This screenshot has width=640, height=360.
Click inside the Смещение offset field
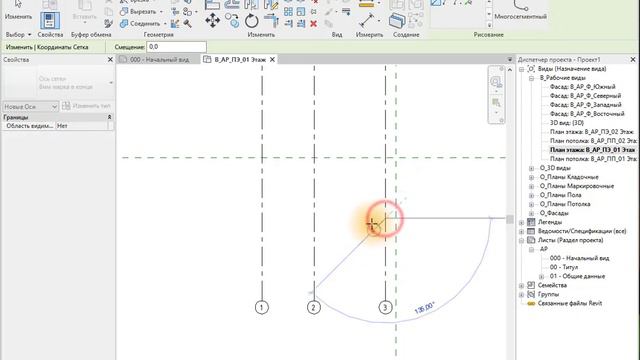(x=176, y=47)
